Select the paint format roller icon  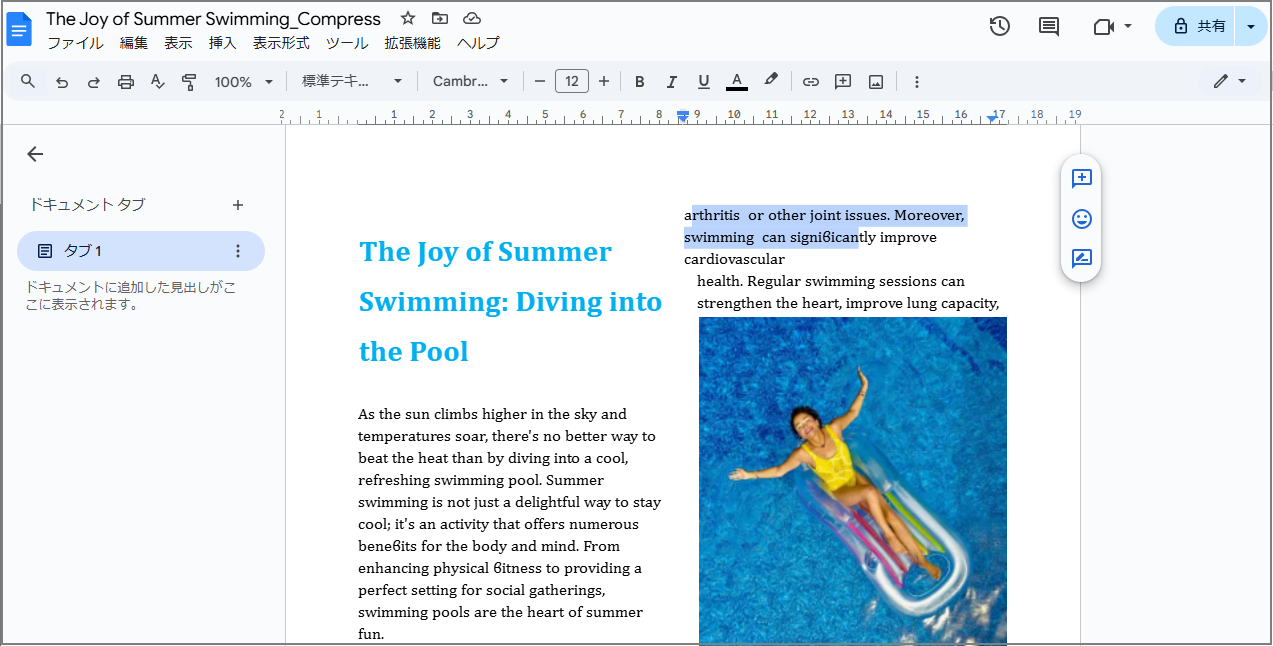coord(189,82)
